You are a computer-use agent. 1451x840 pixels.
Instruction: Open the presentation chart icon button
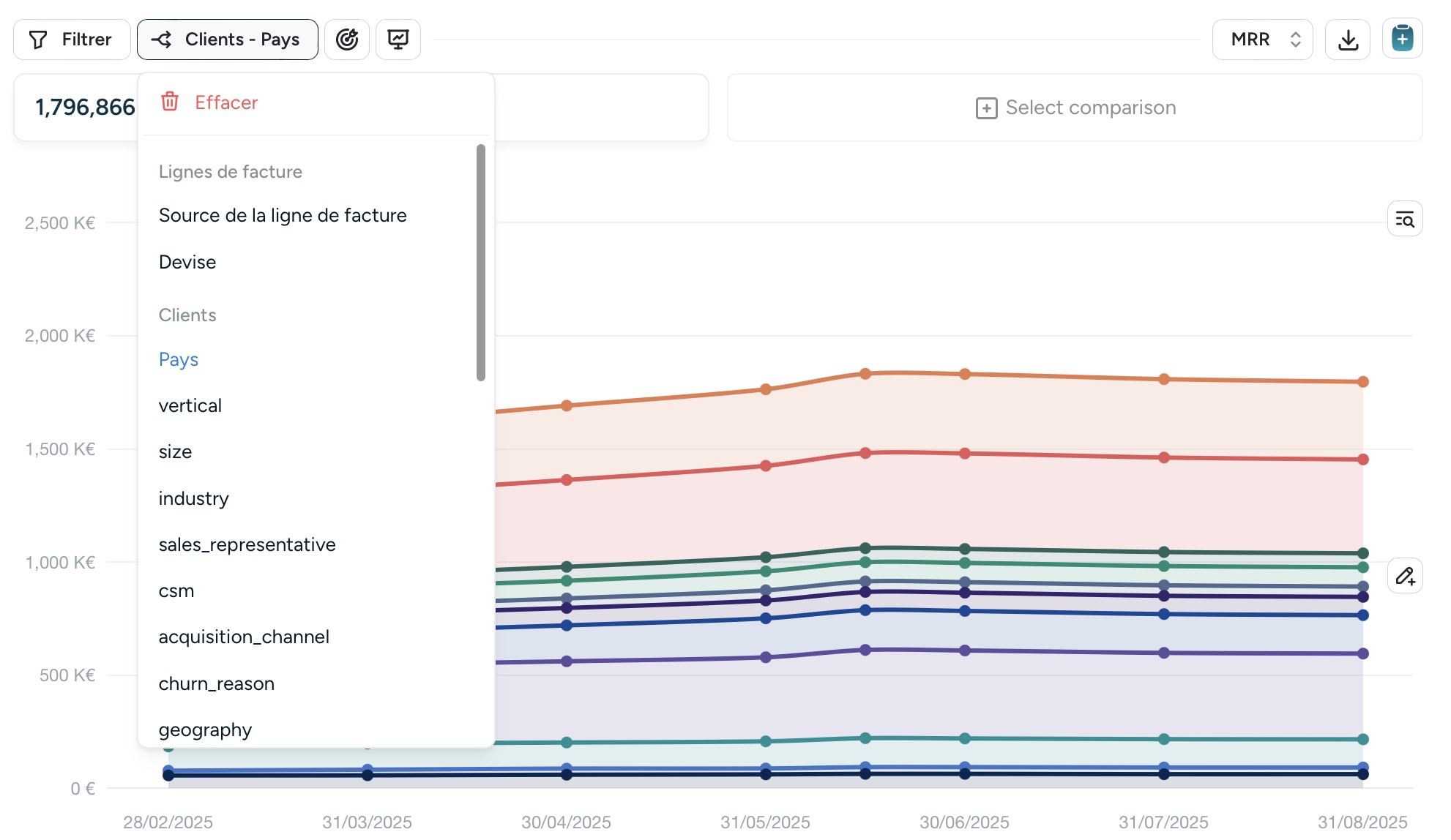point(398,40)
